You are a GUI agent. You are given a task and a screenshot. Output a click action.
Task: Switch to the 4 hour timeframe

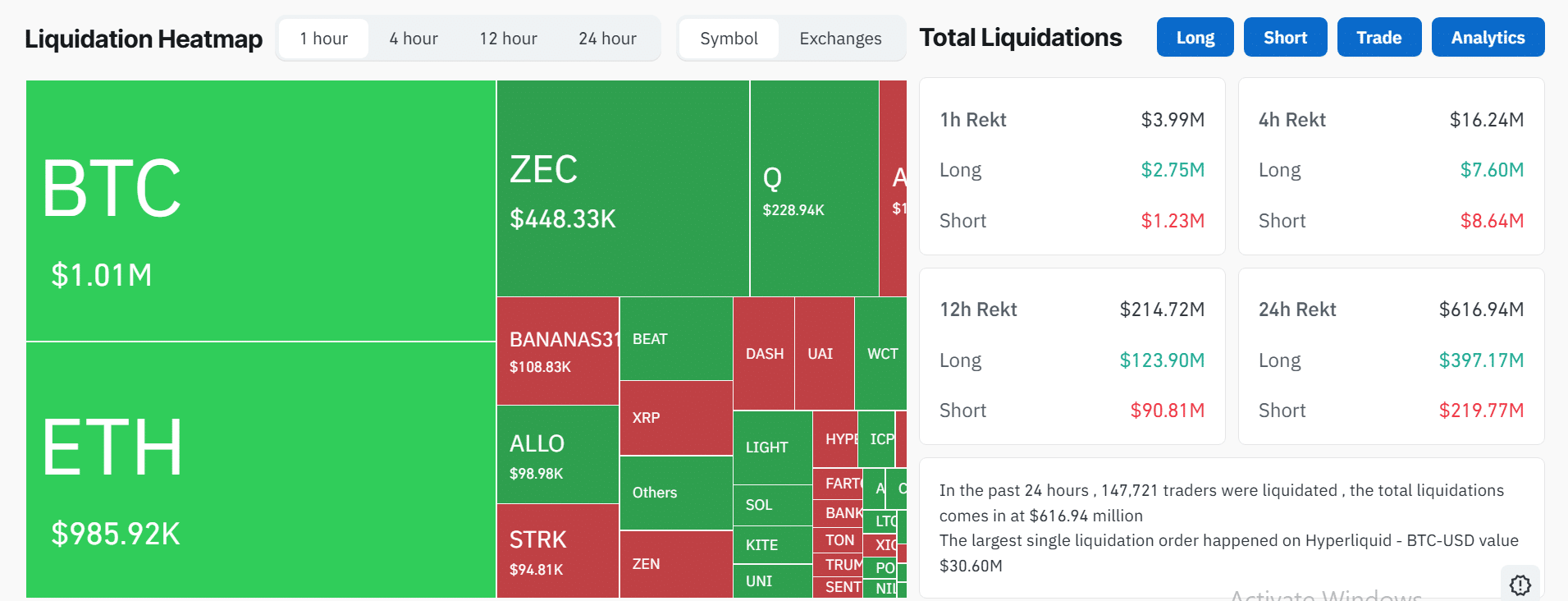[414, 38]
